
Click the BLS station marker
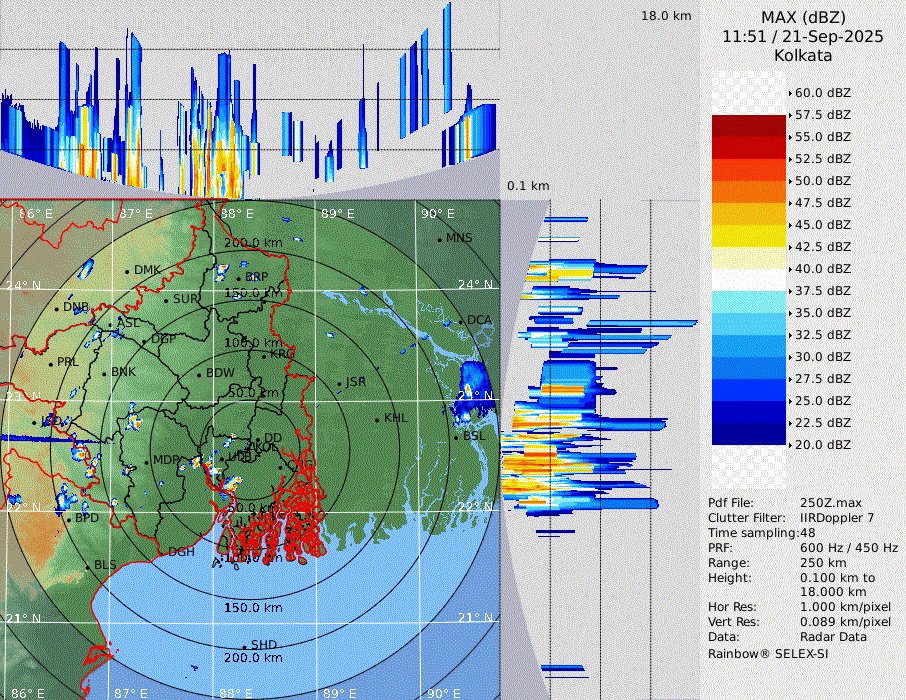pyautogui.click(x=87, y=567)
